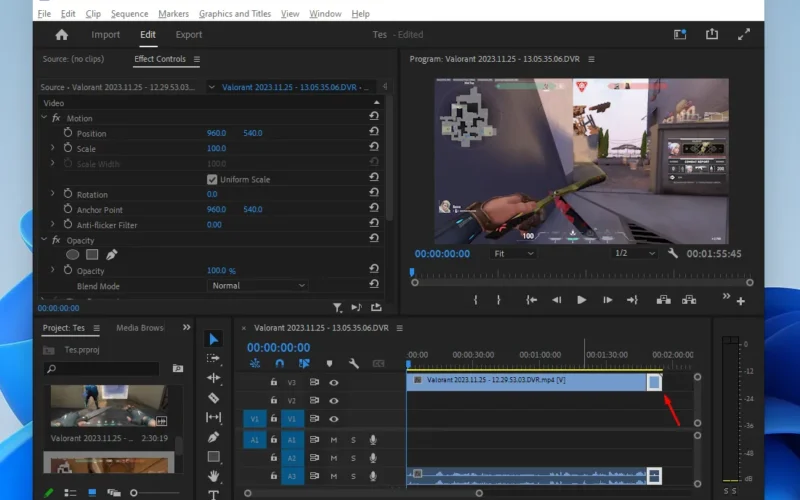Open timeline display settings wrench
Screen dimensions: 800x500
[354, 363]
